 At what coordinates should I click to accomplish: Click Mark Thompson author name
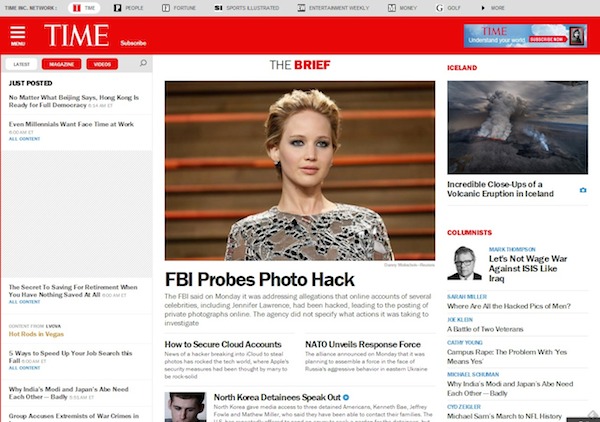click(x=512, y=249)
